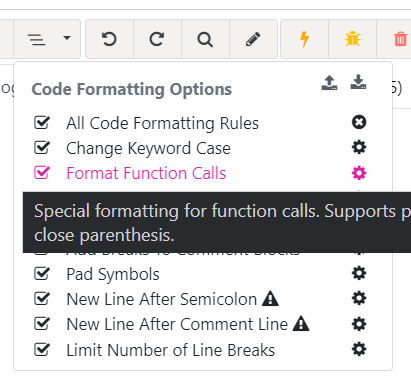The height and width of the screenshot is (379, 411).
Task: Click the redo arrow icon
Action: [x=157, y=39]
